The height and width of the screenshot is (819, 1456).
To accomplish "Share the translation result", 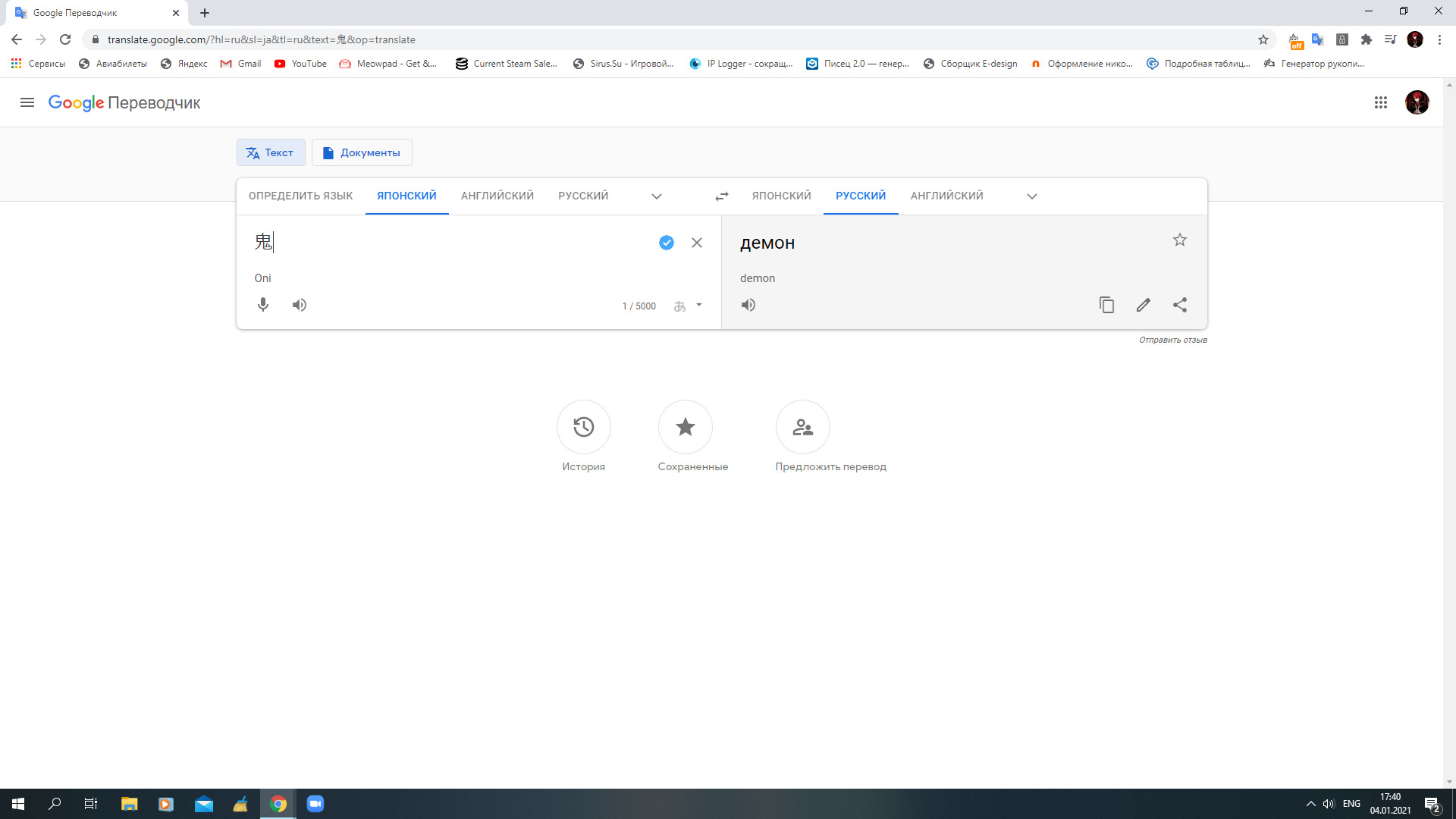I will coord(1180,305).
